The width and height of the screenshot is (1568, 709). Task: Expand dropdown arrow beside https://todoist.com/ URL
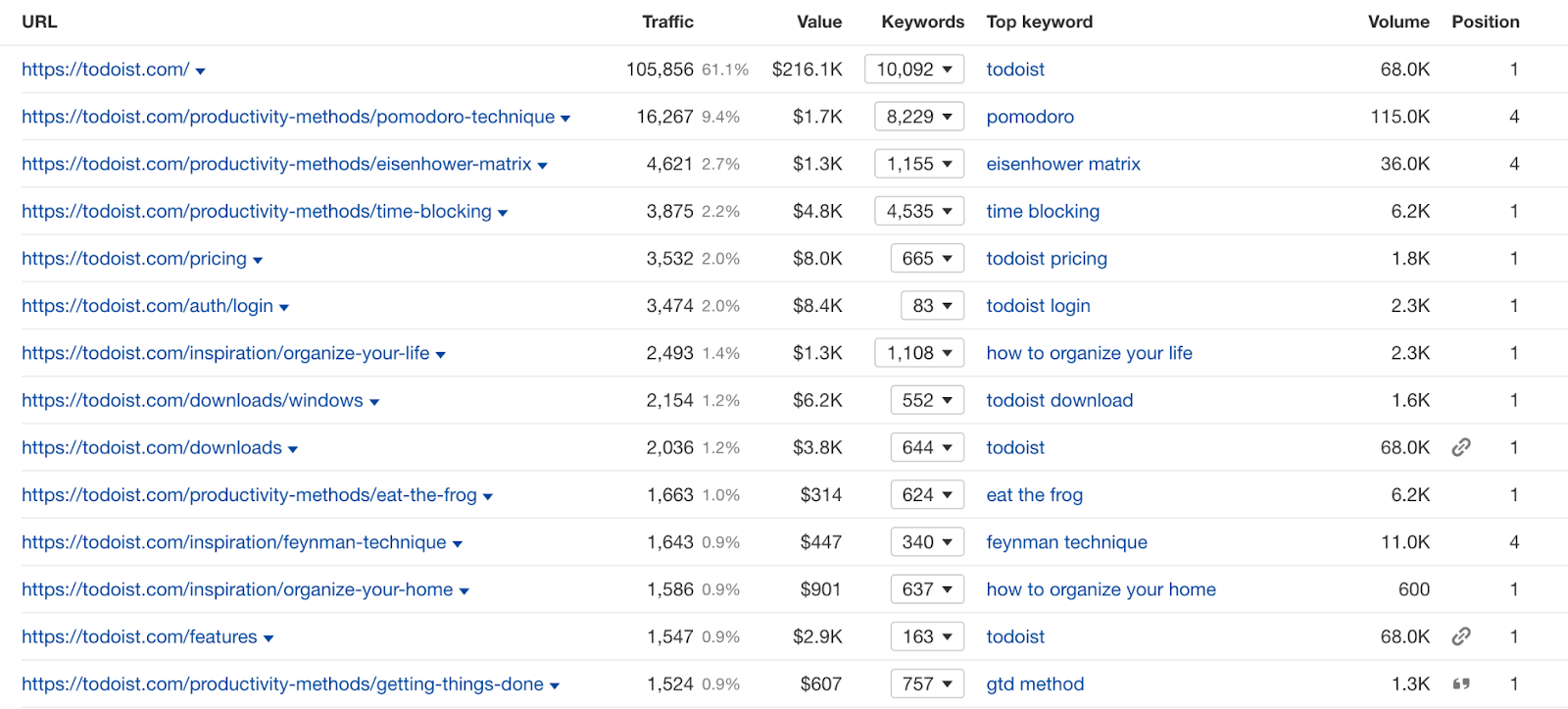(x=200, y=72)
